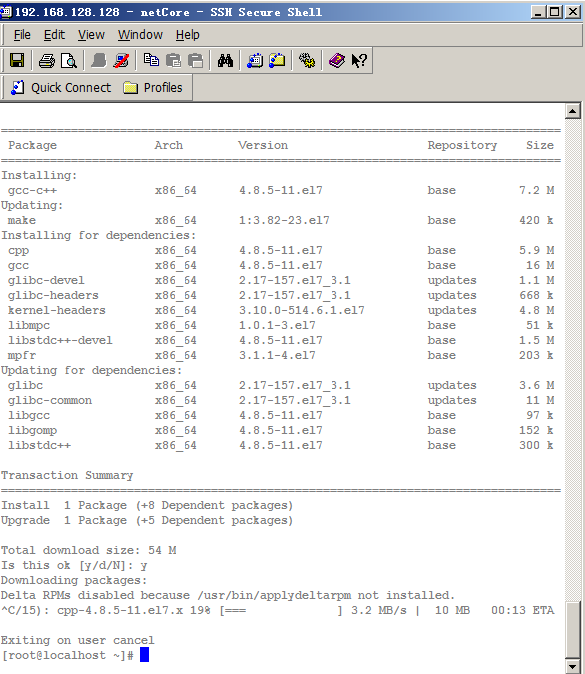Click the Quick Connect button

[61, 88]
